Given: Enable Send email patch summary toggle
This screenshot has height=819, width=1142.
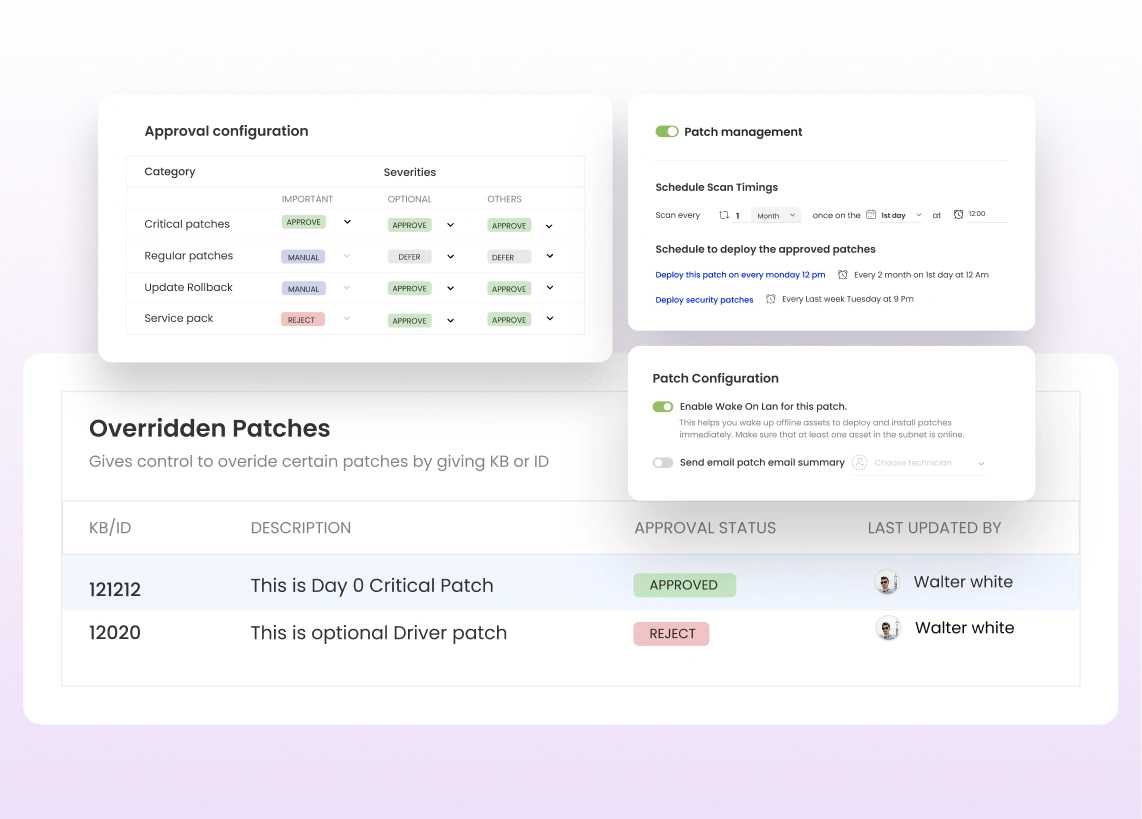Looking at the screenshot, I should pos(663,463).
